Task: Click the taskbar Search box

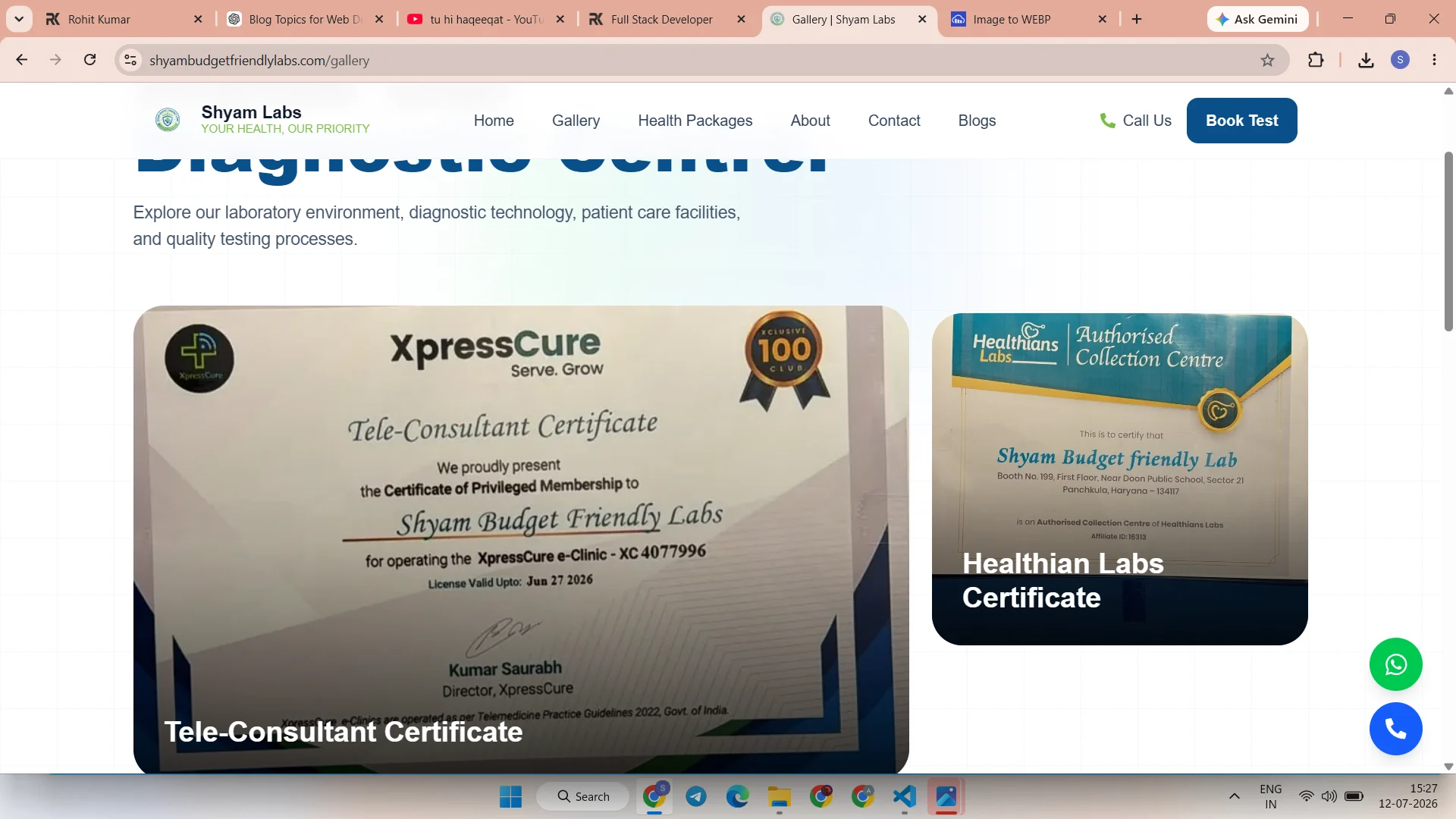Action: [x=582, y=796]
